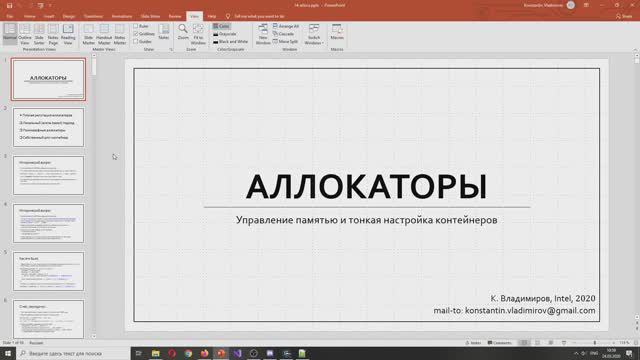Open the Notes Master view

click(x=120, y=34)
